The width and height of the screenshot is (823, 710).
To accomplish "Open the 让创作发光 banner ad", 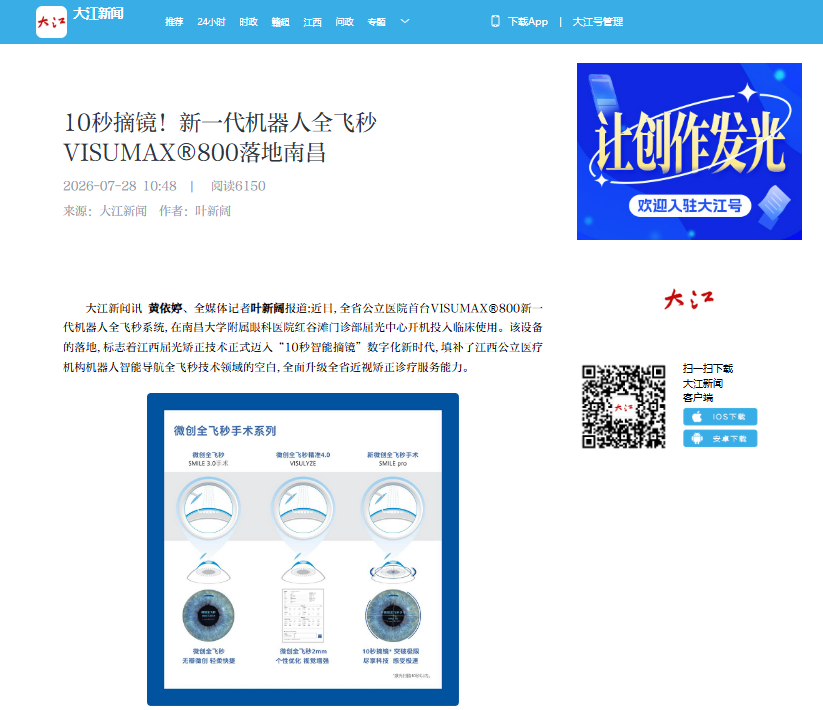I will [x=689, y=151].
